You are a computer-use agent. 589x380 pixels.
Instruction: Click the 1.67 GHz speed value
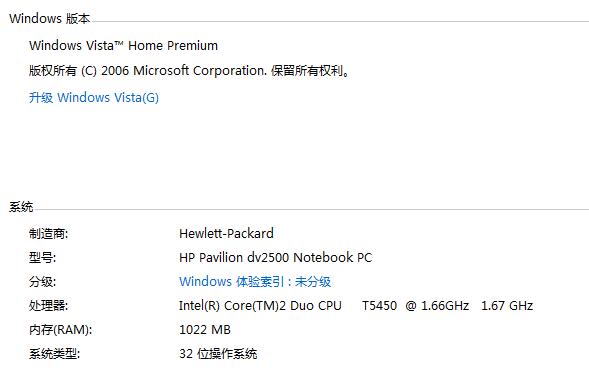point(507,306)
